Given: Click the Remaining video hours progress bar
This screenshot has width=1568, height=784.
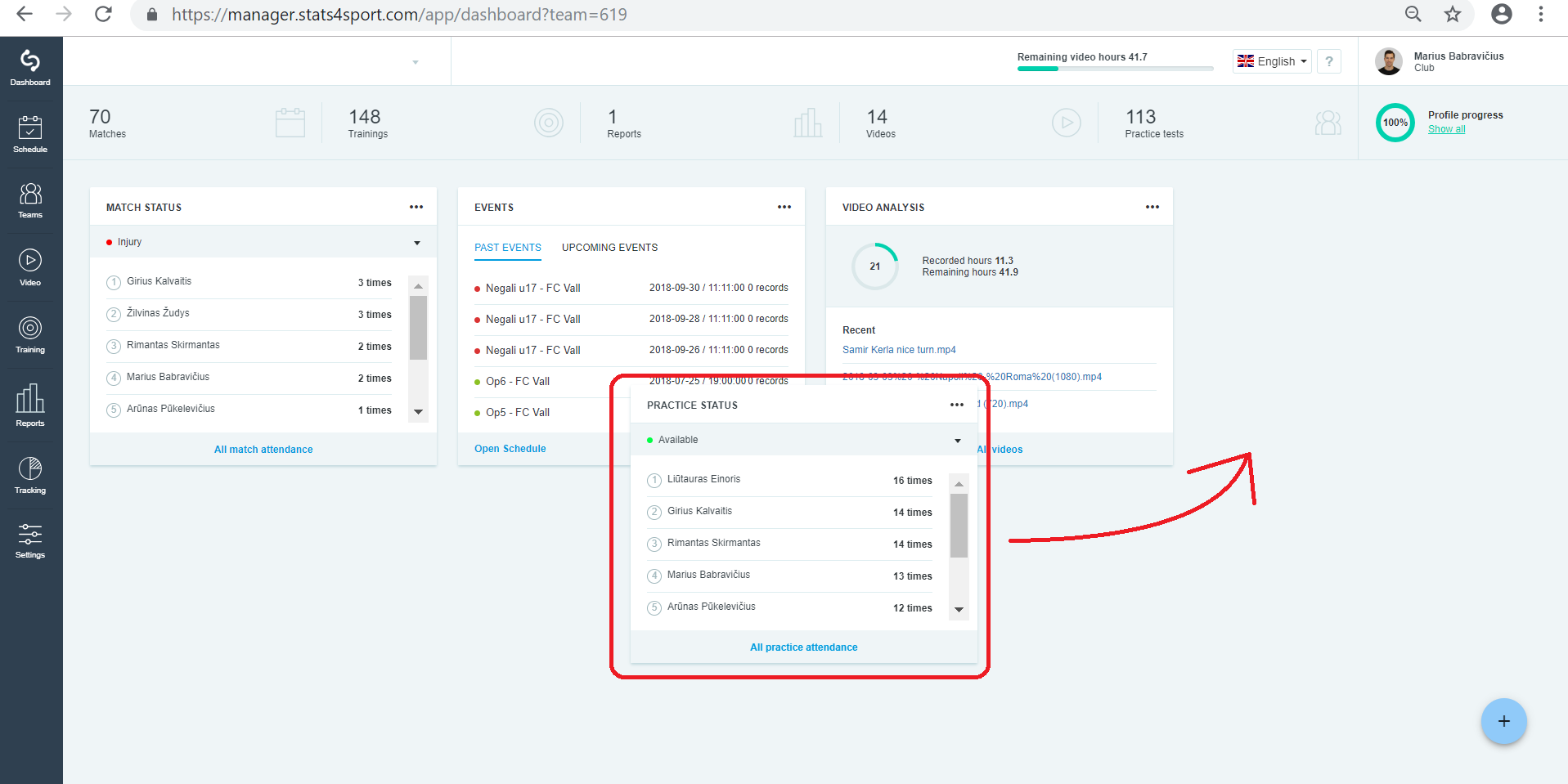Looking at the screenshot, I should point(1115,69).
